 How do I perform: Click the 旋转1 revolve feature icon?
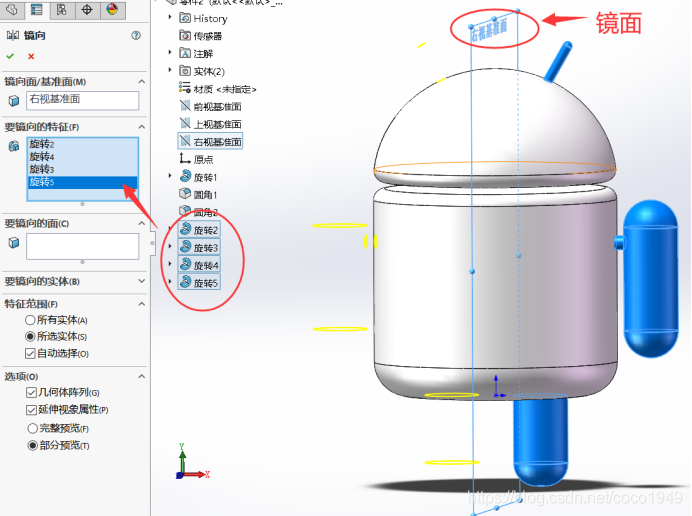tap(185, 176)
